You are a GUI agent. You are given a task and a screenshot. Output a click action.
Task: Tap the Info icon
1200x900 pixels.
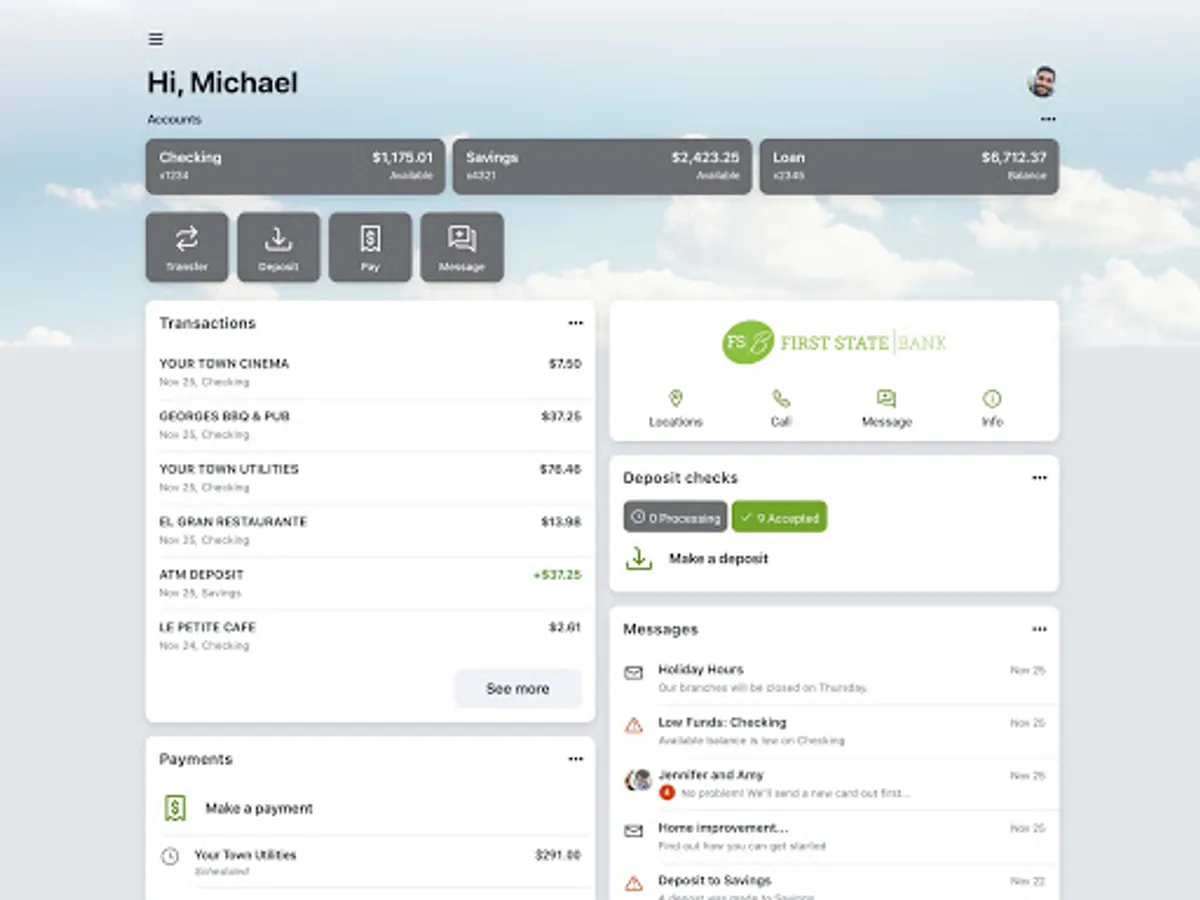992,399
